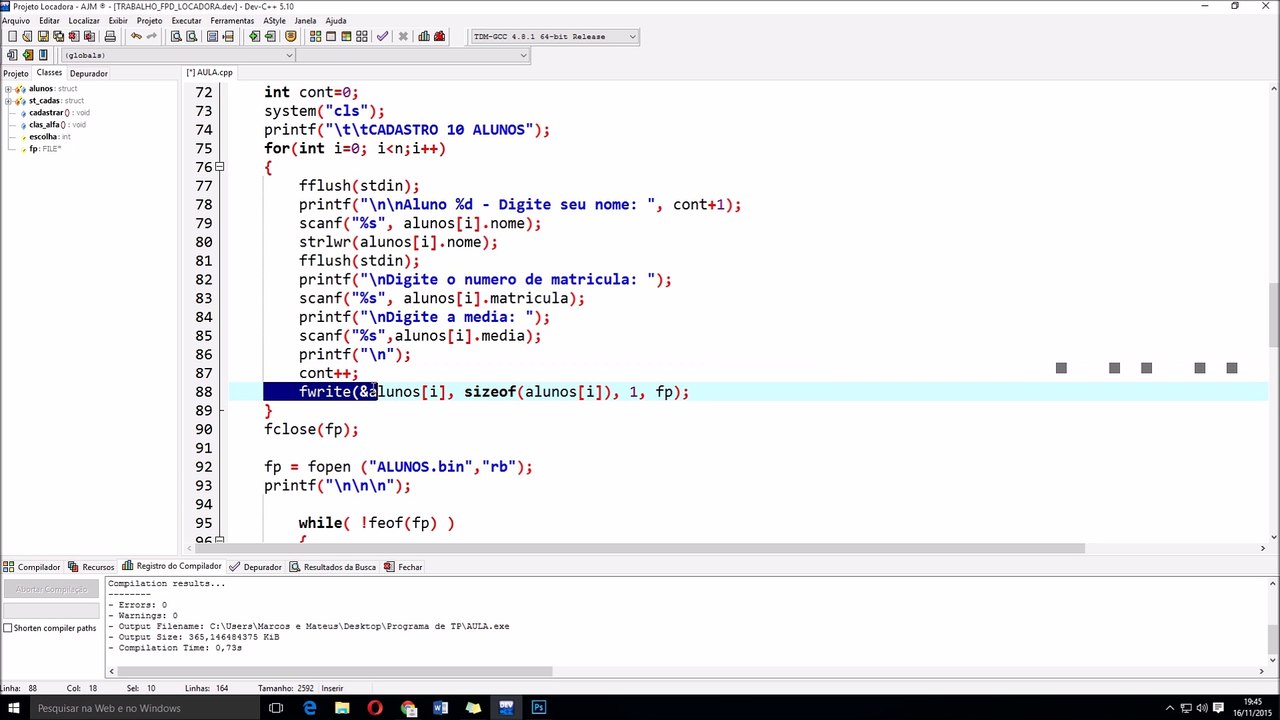Click the Open file toolbar icon

coord(28,37)
